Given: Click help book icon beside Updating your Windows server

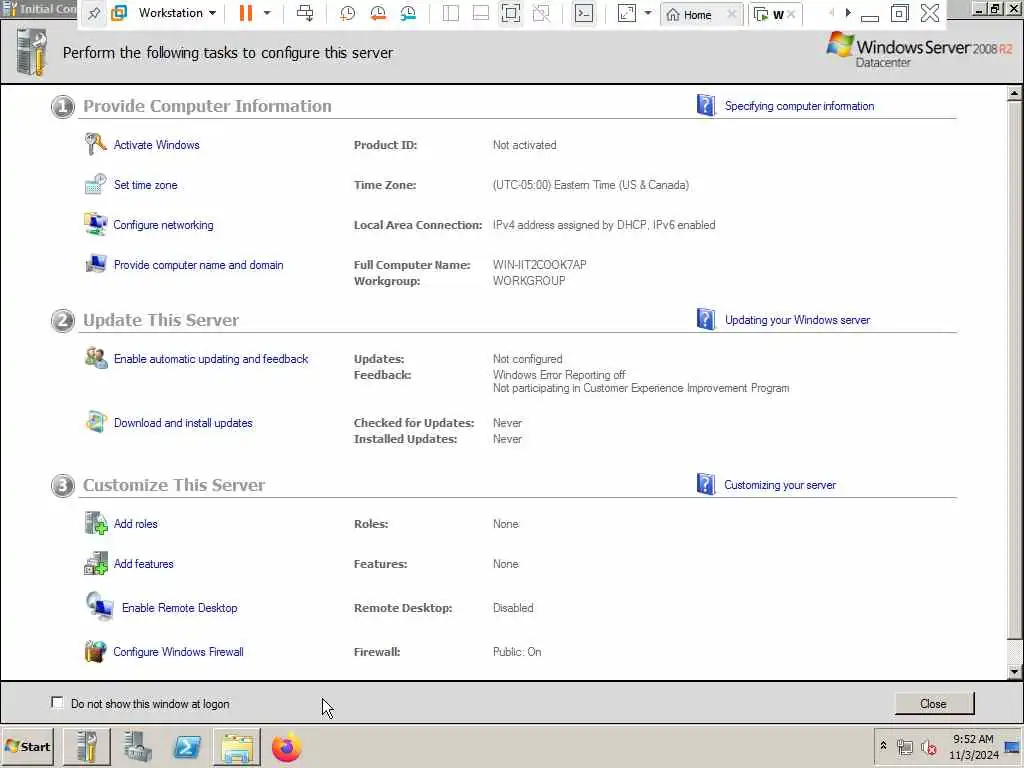Looking at the screenshot, I should [706, 319].
